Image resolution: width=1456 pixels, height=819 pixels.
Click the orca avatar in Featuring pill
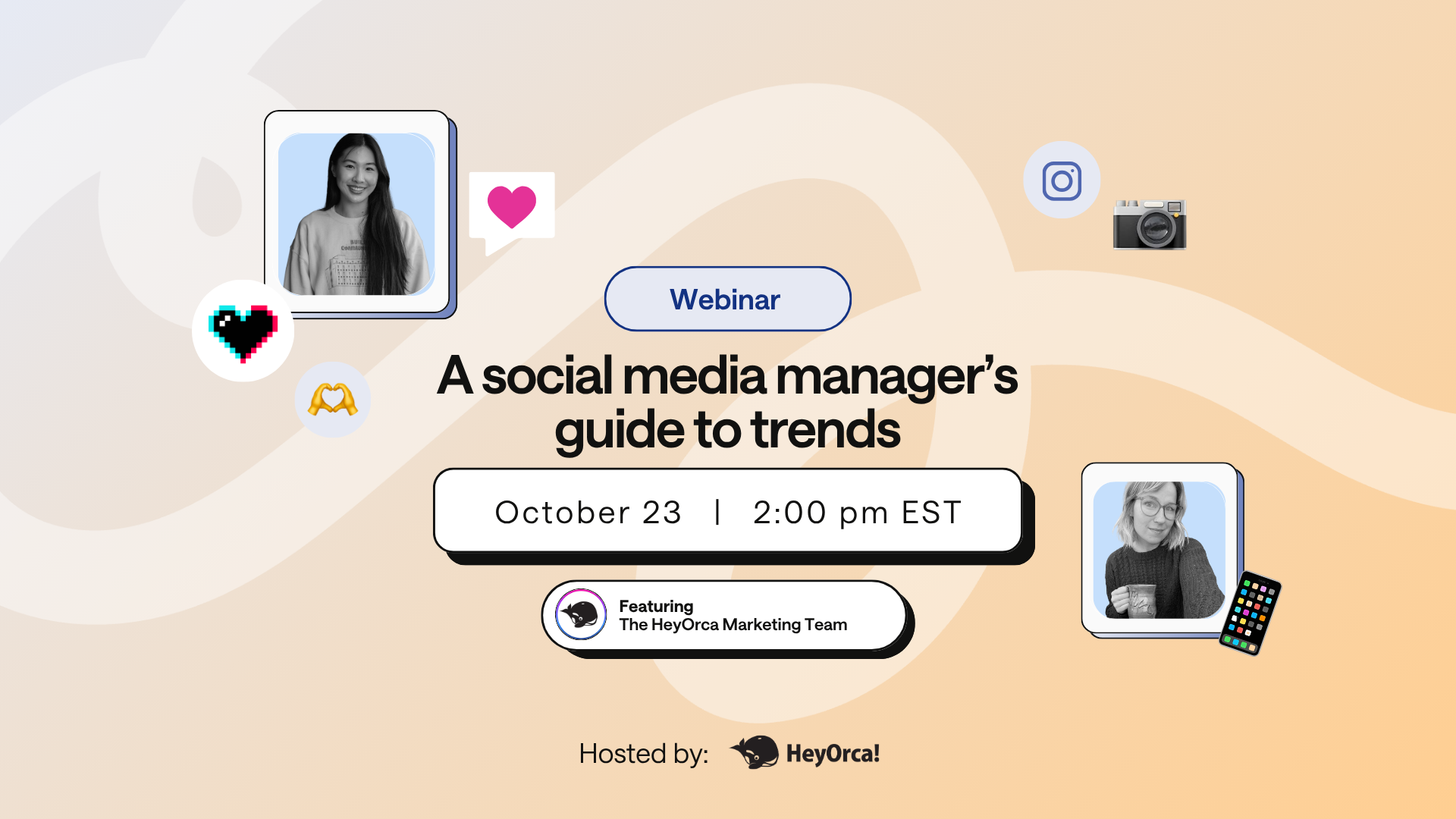coord(581,614)
